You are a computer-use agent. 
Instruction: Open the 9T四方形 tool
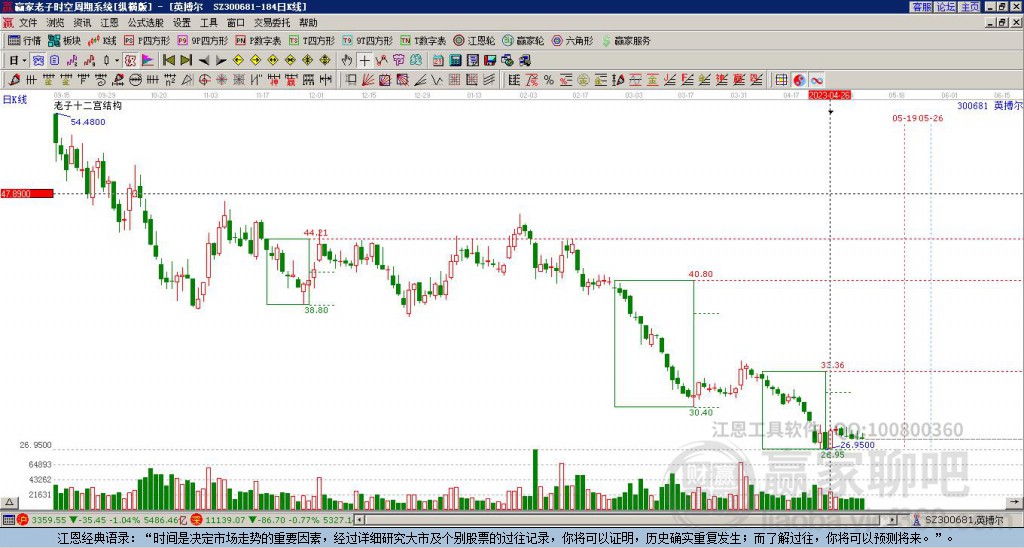[x=367, y=40]
